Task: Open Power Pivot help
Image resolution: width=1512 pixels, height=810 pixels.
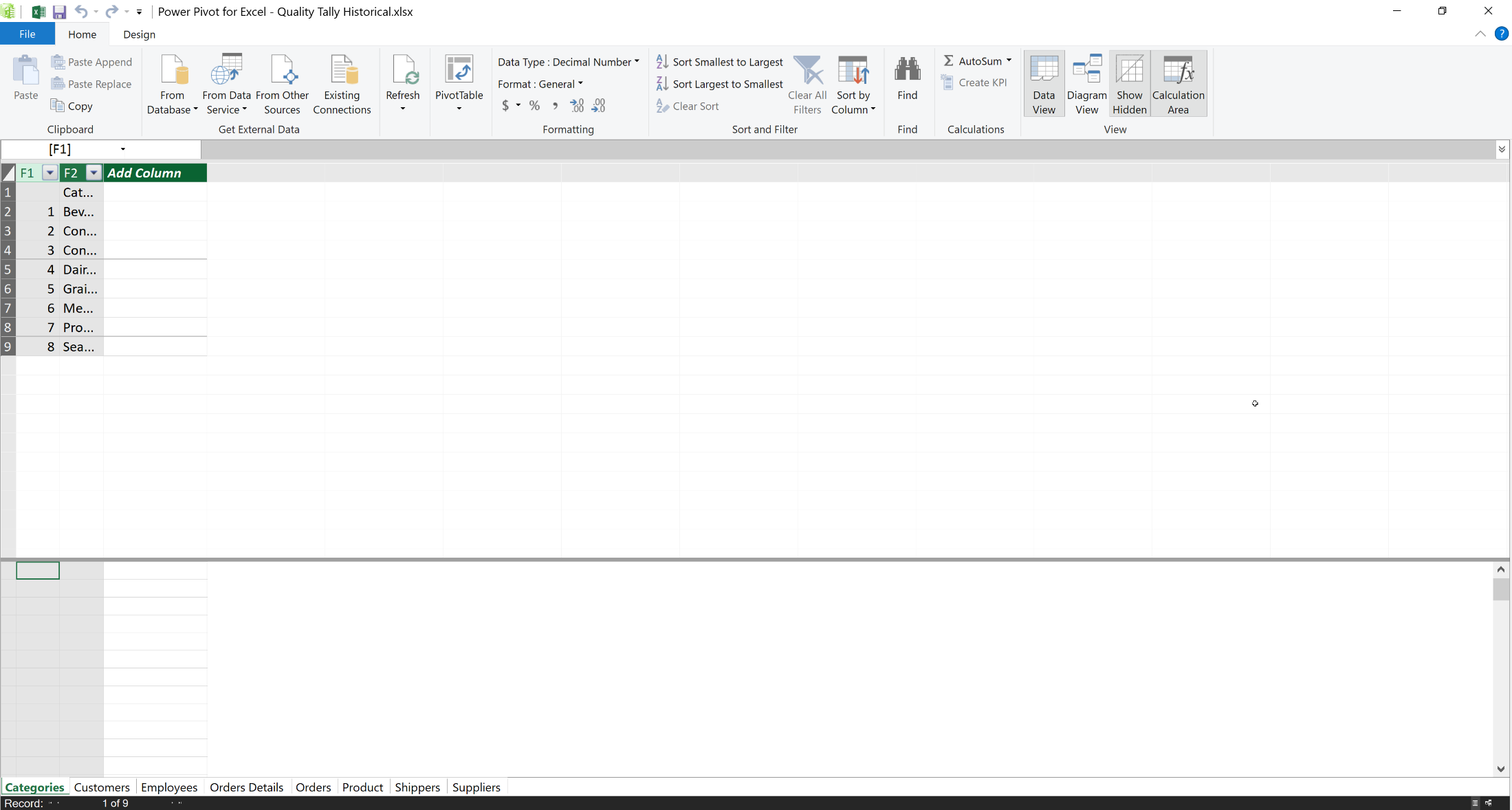Action: pyautogui.click(x=1502, y=34)
